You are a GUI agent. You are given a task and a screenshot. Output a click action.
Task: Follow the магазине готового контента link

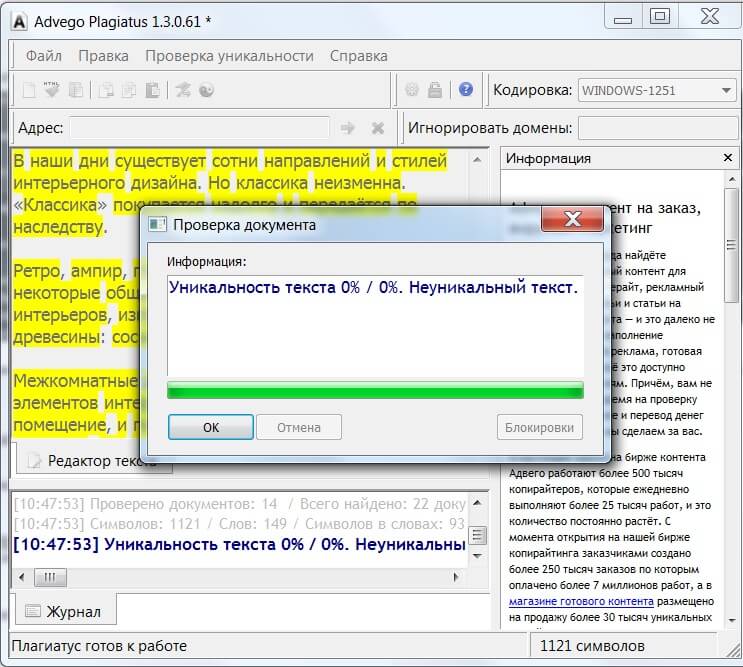pos(581,601)
